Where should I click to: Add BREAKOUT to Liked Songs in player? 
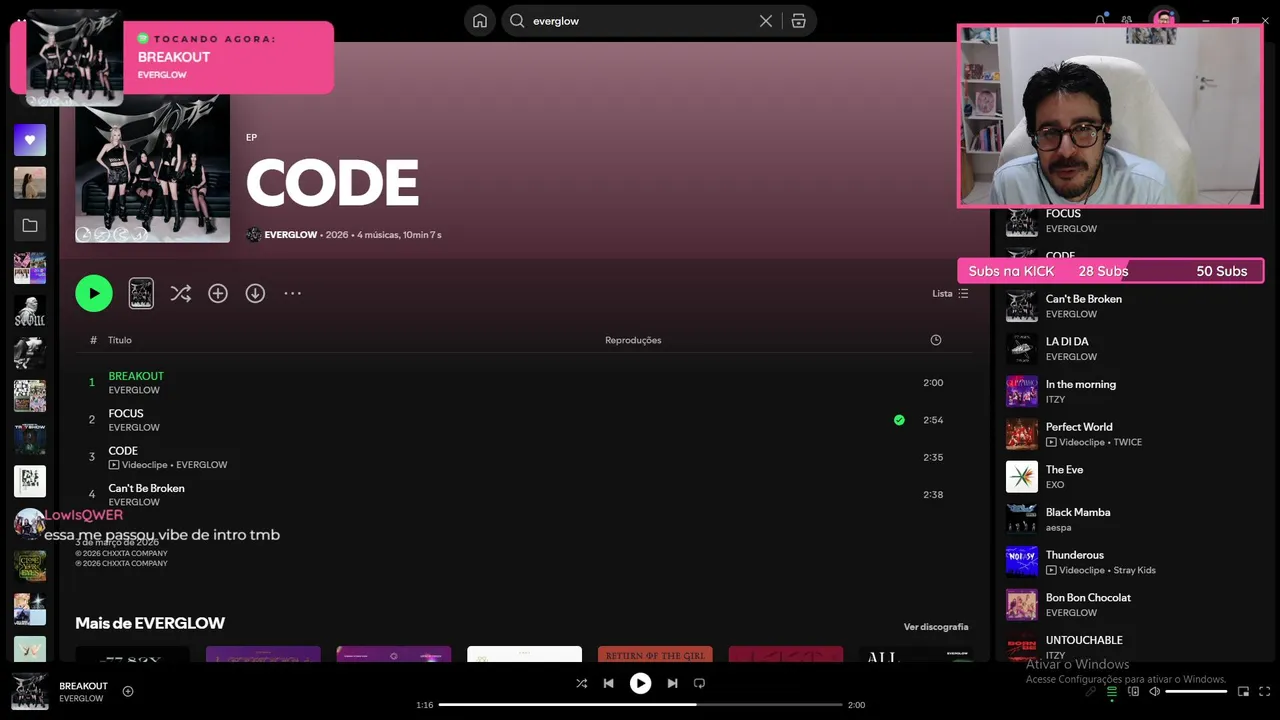[x=128, y=691]
